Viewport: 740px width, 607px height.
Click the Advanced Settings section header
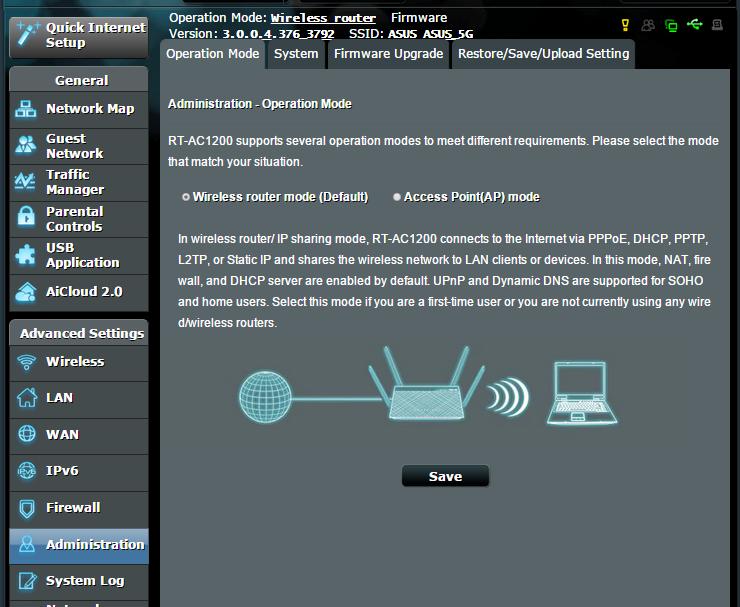click(79, 333)
